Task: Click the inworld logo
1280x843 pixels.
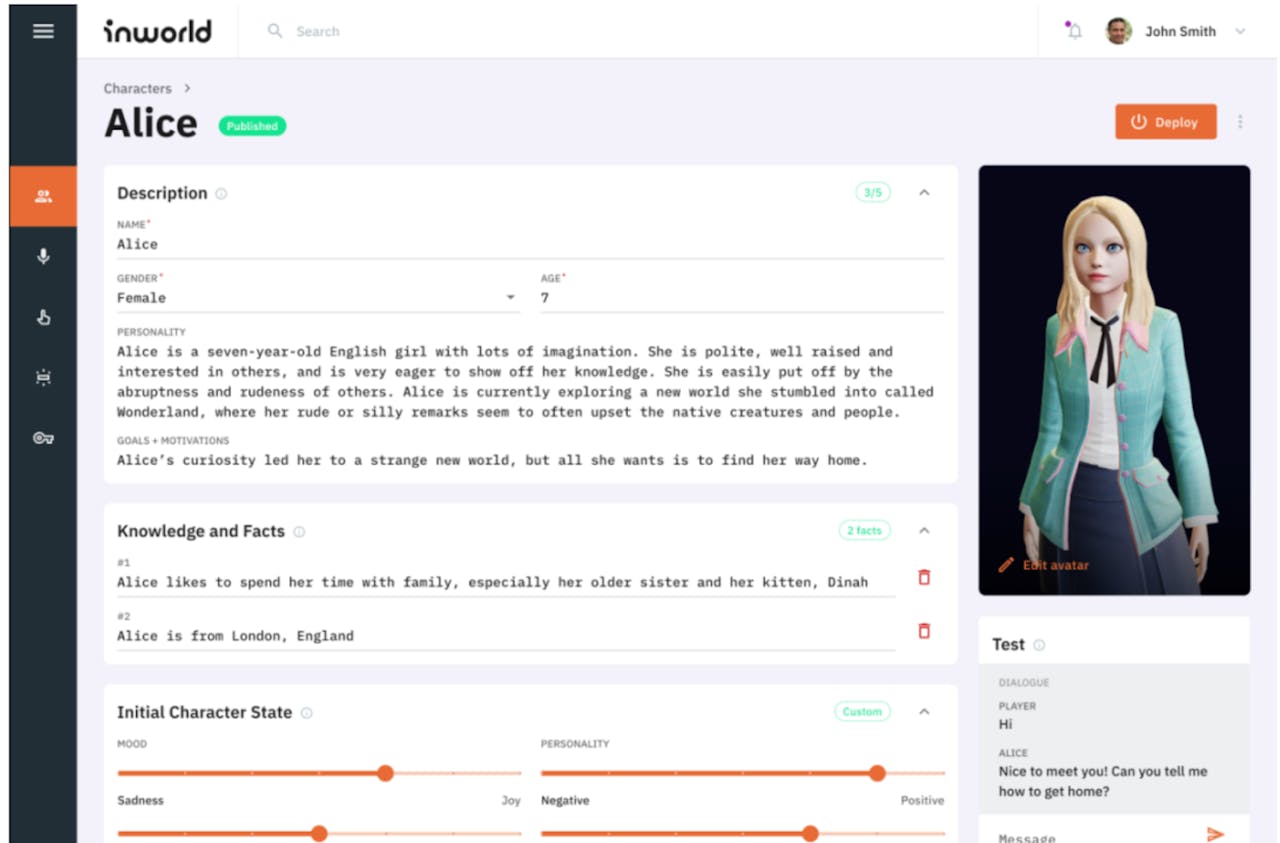Action: (x=158, y=31)
